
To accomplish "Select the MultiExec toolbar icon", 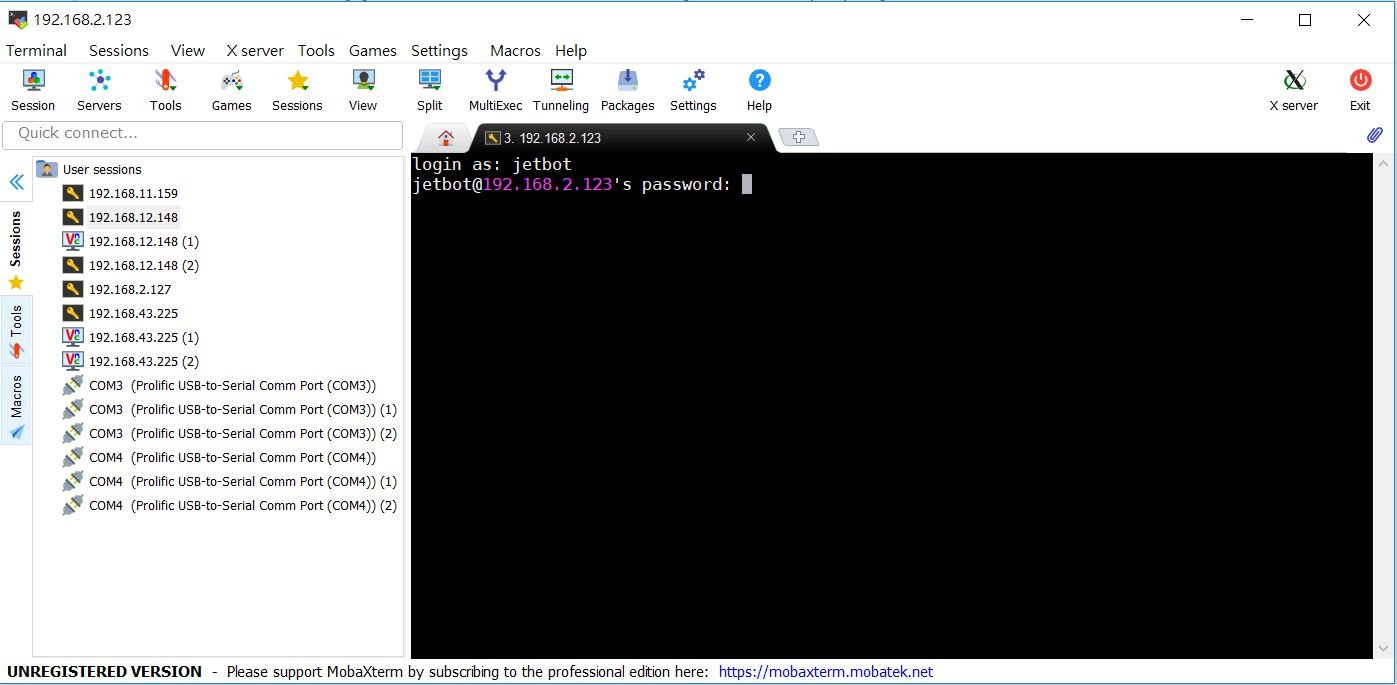I will click(x=495, y=90).
